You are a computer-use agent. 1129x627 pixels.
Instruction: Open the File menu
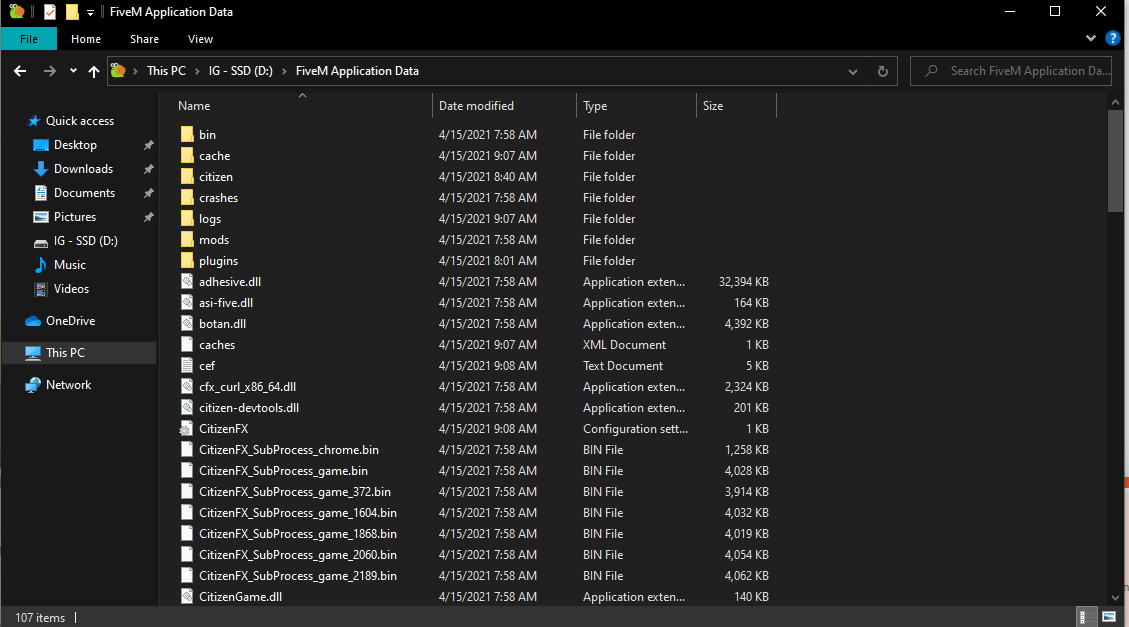(x=29, y=39)
